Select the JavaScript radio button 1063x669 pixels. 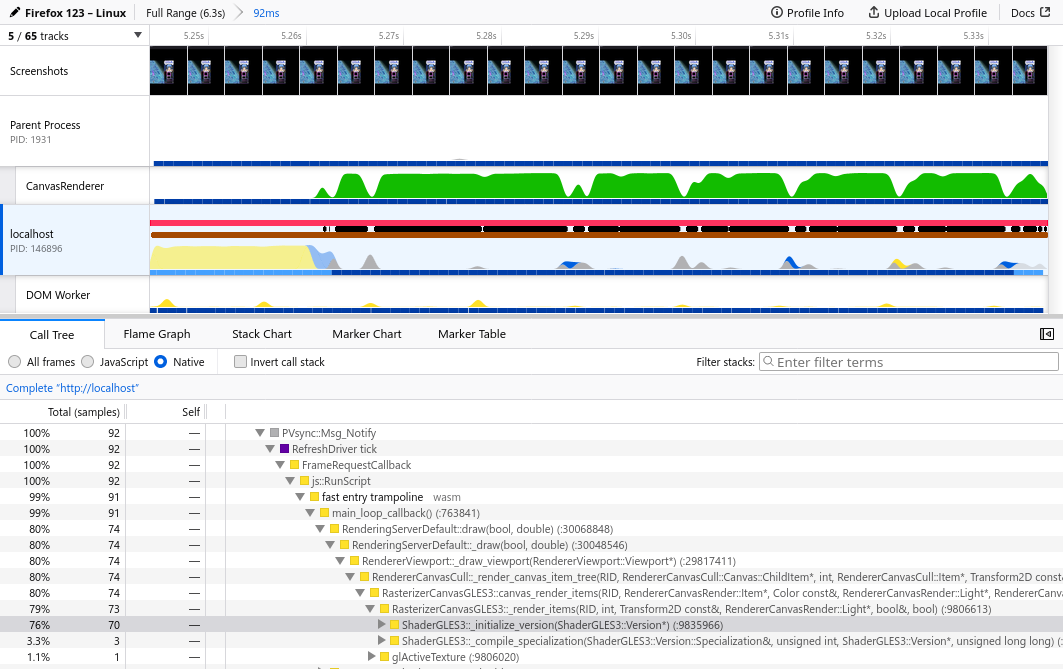(x=87, y=362)
